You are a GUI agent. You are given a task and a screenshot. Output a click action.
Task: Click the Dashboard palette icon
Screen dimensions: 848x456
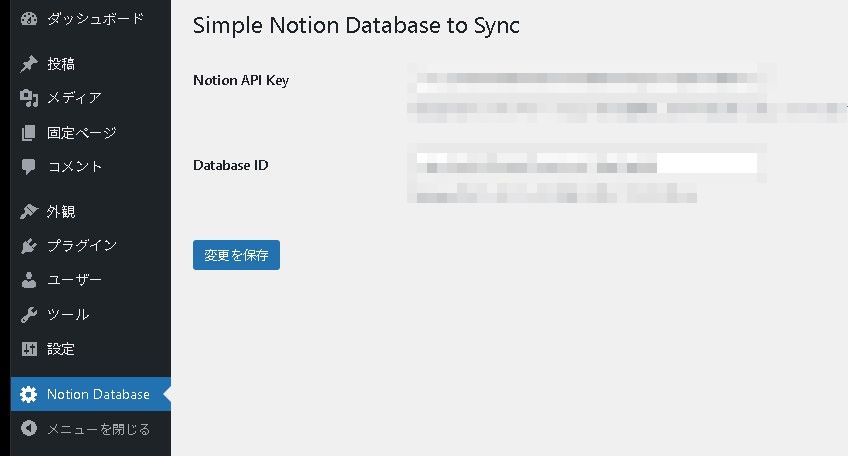(x=29, y=19)
